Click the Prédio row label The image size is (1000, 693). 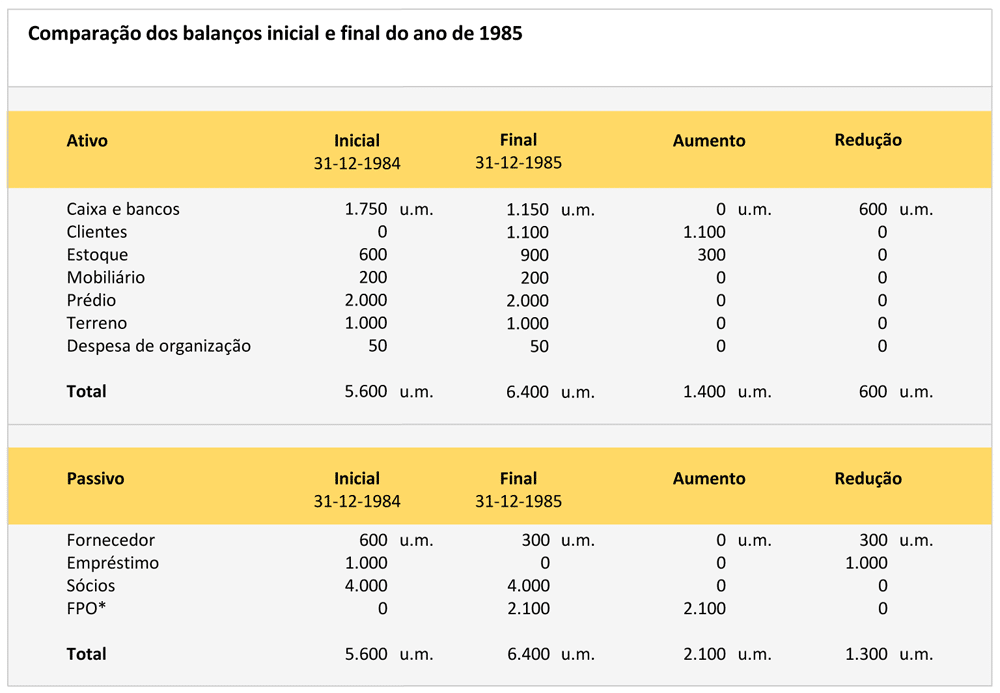coord(91,301)
